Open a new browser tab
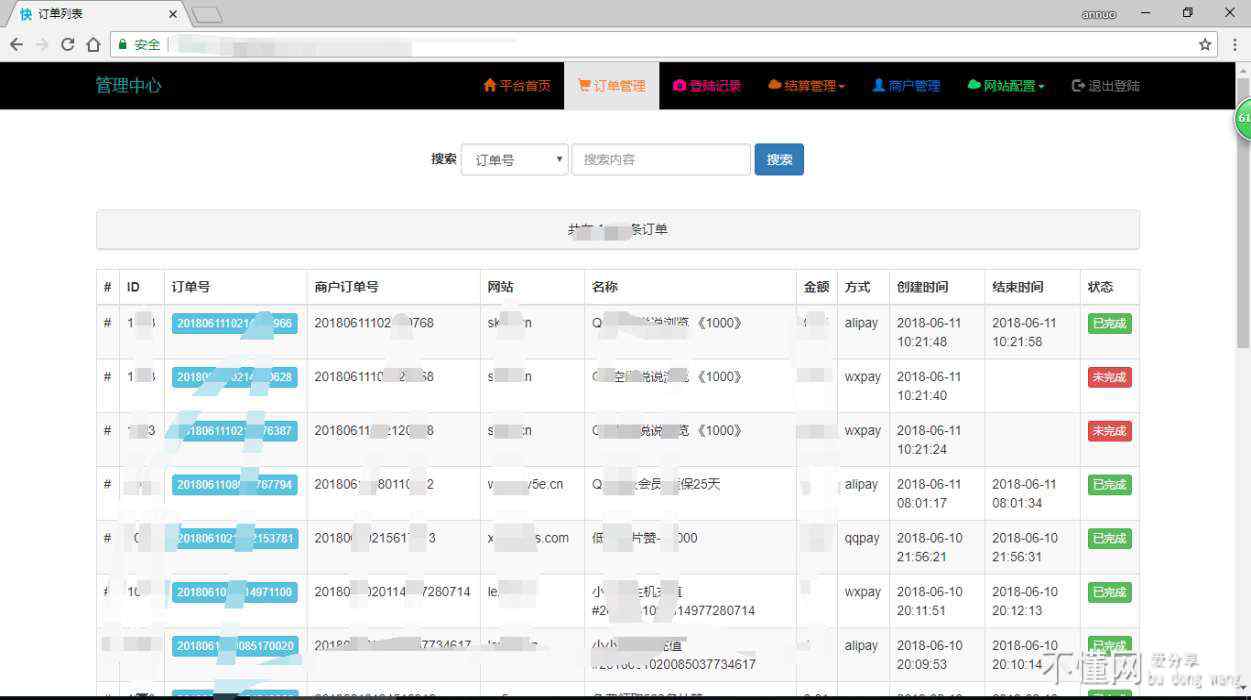1251x700 pixels. [x=207, y=14]
